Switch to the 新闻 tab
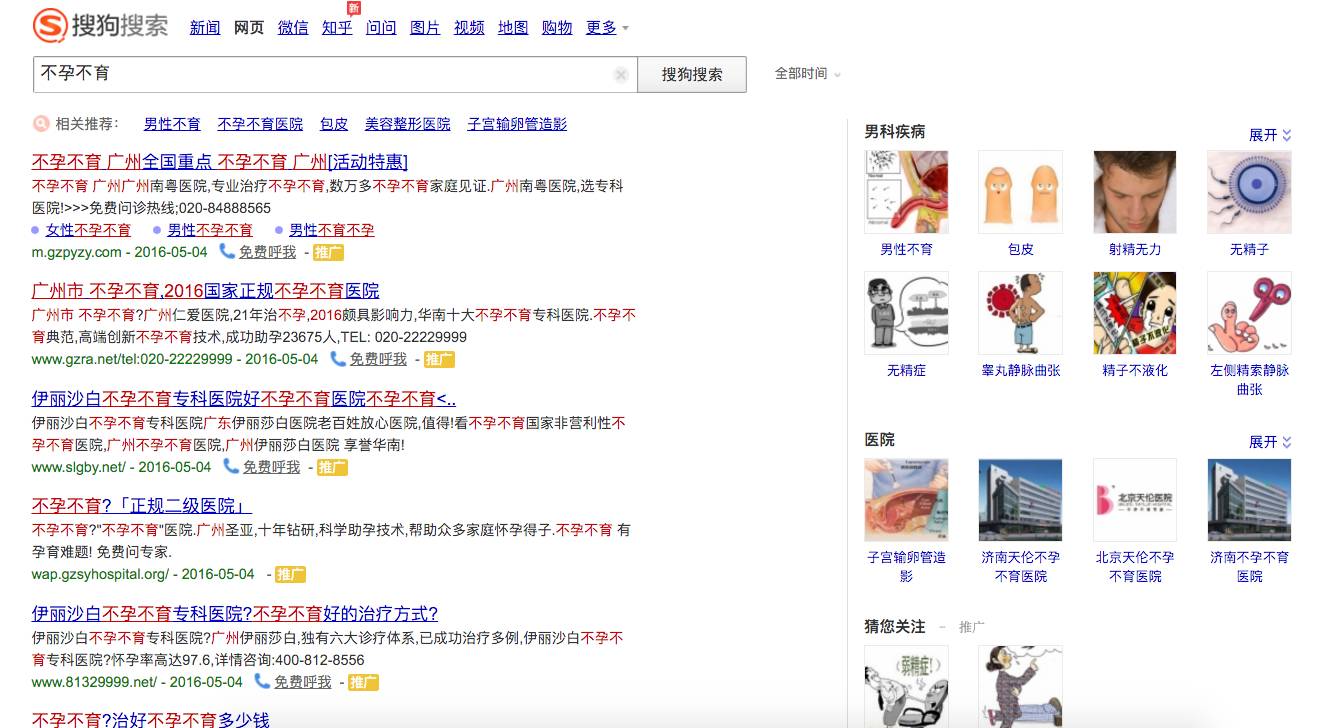The image size is (1317, 728). 205,28
